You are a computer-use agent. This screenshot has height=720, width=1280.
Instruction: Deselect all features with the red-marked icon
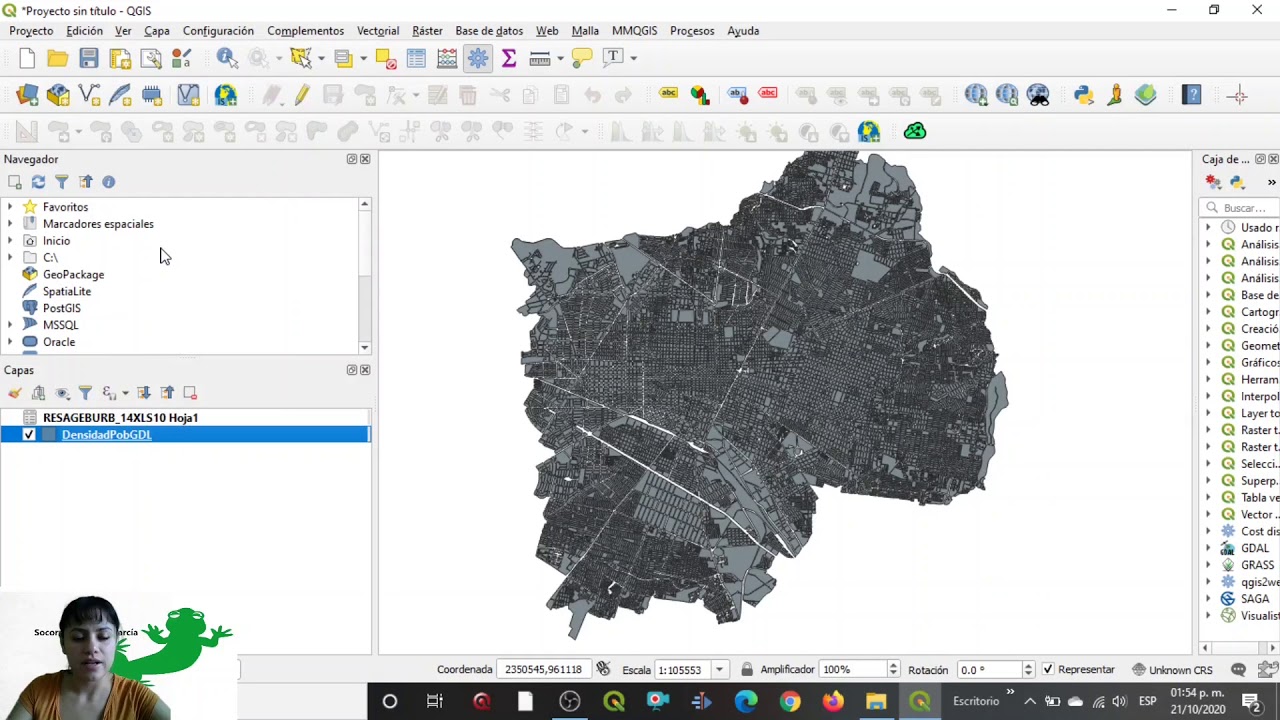(385, 58)
